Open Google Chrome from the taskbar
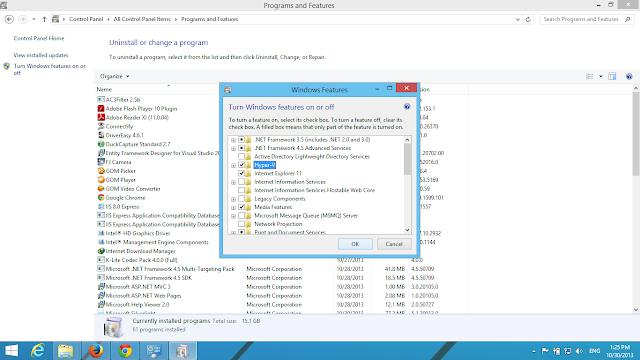The image size is (640, 360). coord(125,351)
